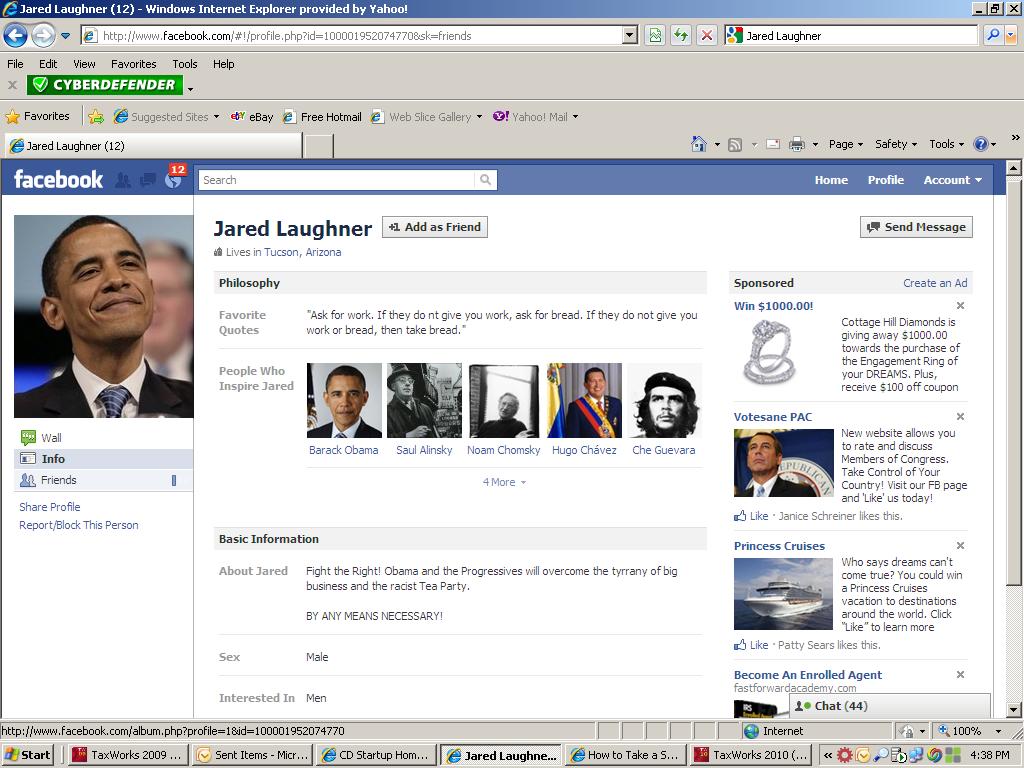This screenshot has height=768, width=1024.
Task: Open a new browser tab
Action: (319, 146)
